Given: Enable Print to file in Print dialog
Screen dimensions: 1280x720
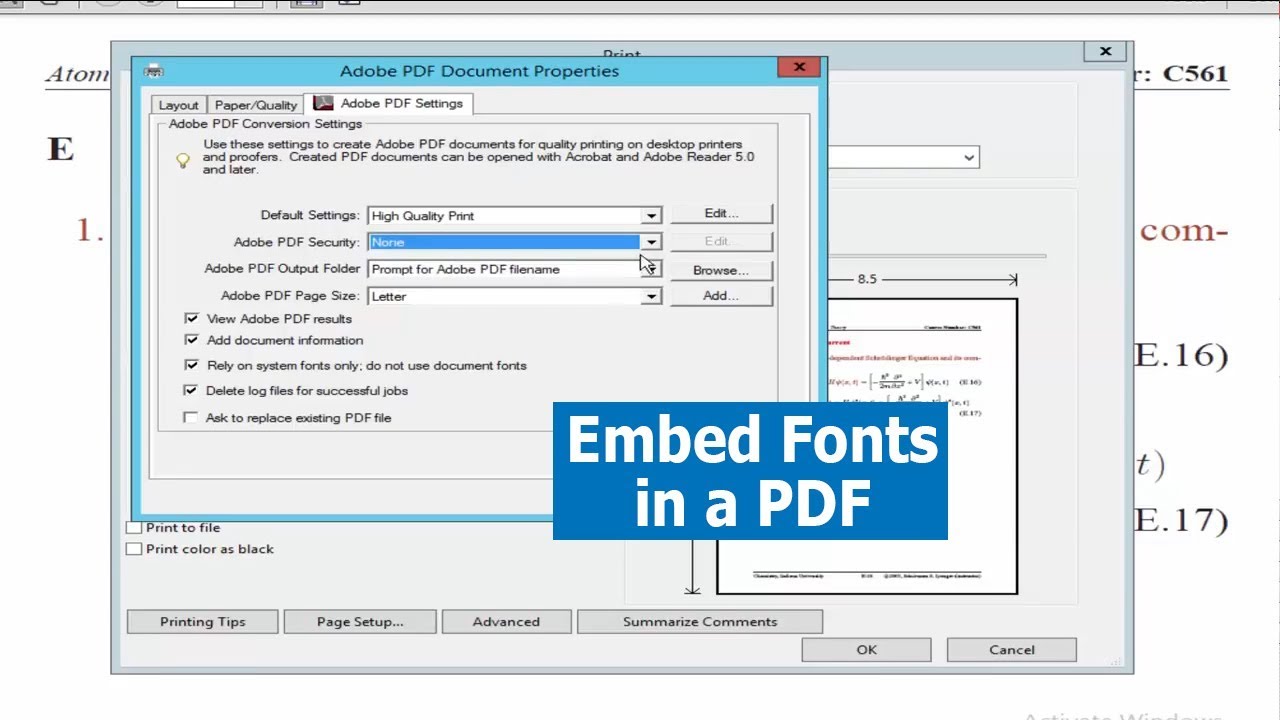Looking at the screenshot, I should coord(134,527).
